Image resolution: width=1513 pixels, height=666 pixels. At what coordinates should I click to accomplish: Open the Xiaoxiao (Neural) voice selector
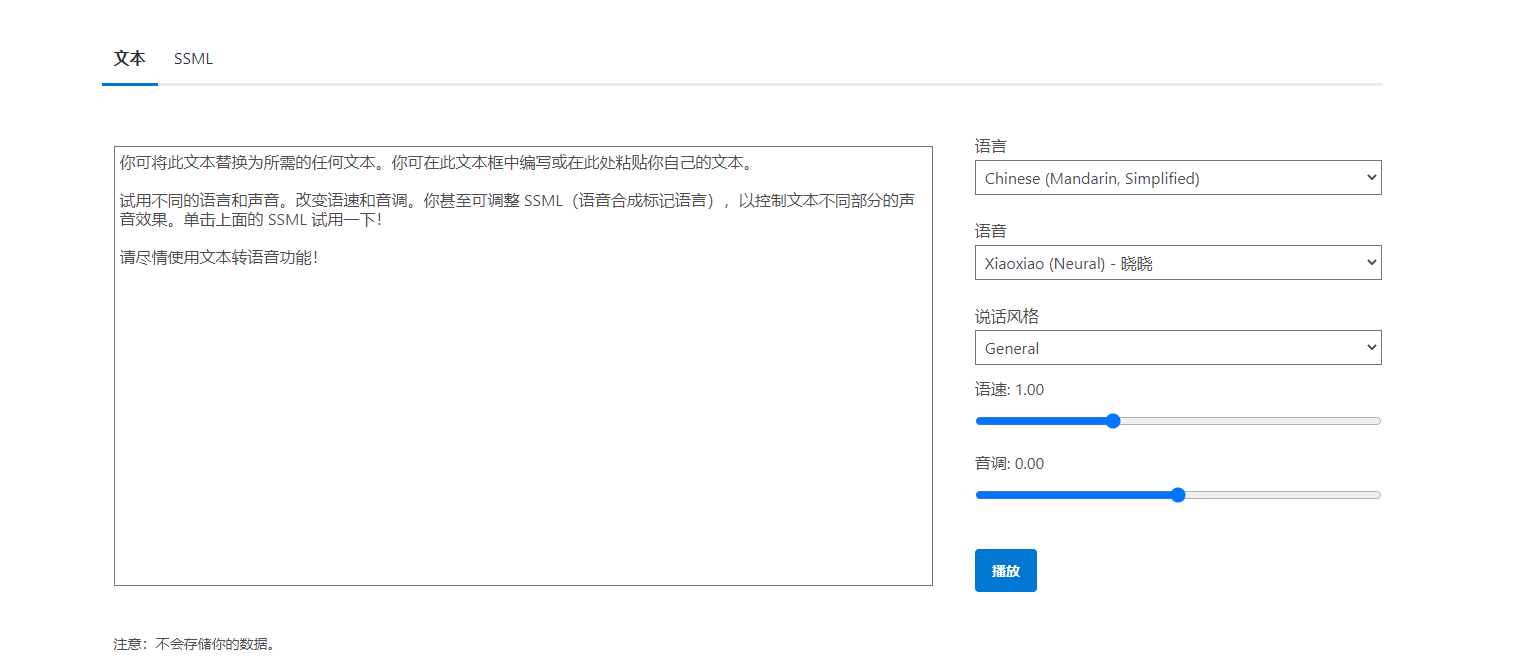point(1178,262)
